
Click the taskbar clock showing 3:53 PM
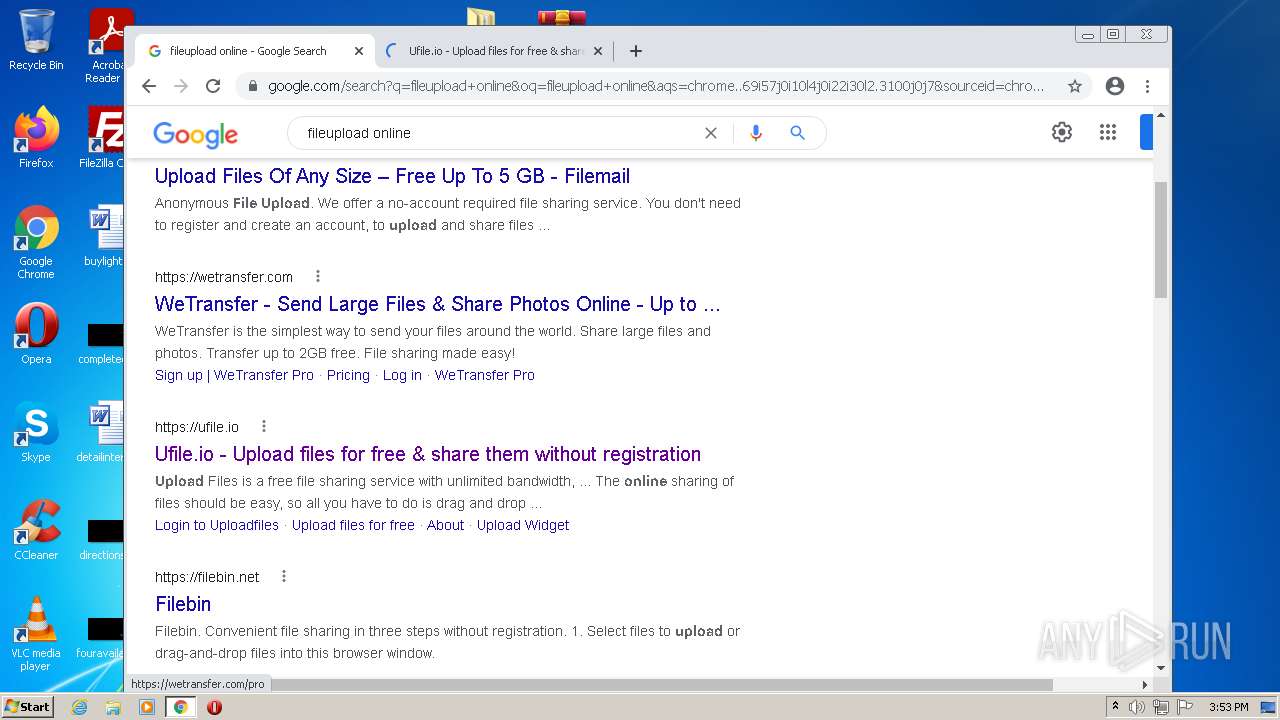coord(1228,707)
